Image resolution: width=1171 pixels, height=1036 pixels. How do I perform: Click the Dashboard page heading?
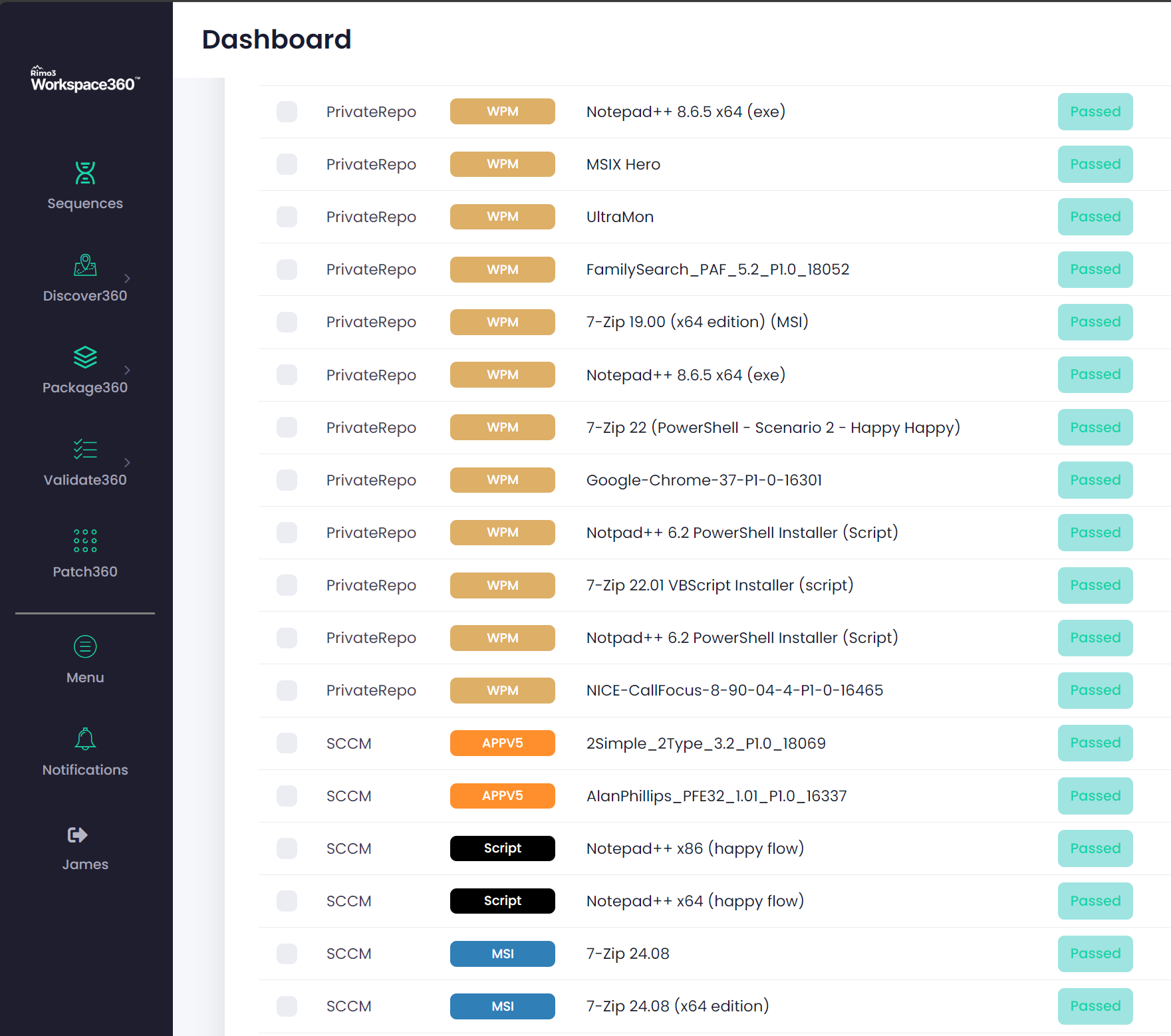277,39
